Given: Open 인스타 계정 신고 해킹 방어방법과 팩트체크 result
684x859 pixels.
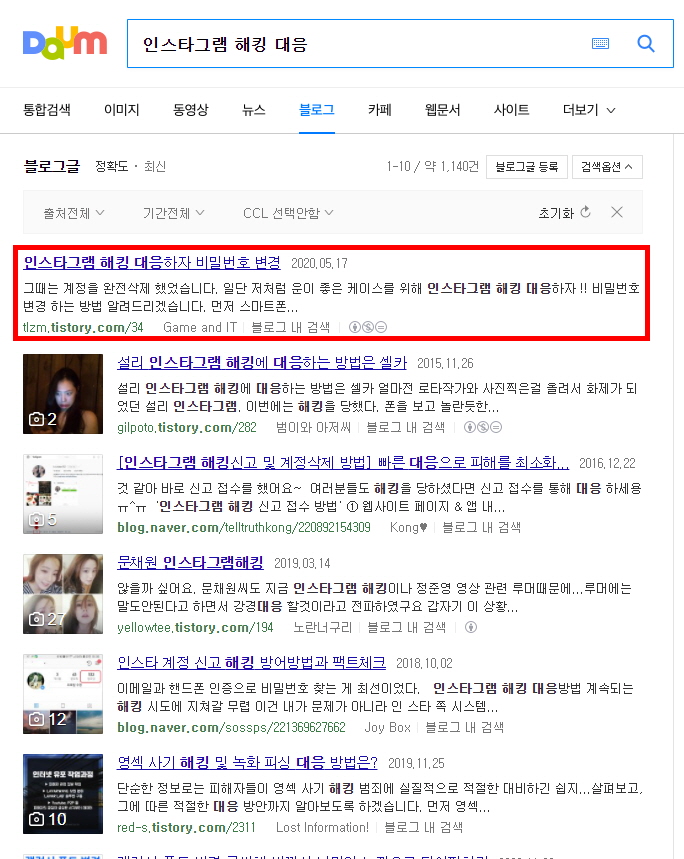Looking at the screenshot, I should click(251, 663).
